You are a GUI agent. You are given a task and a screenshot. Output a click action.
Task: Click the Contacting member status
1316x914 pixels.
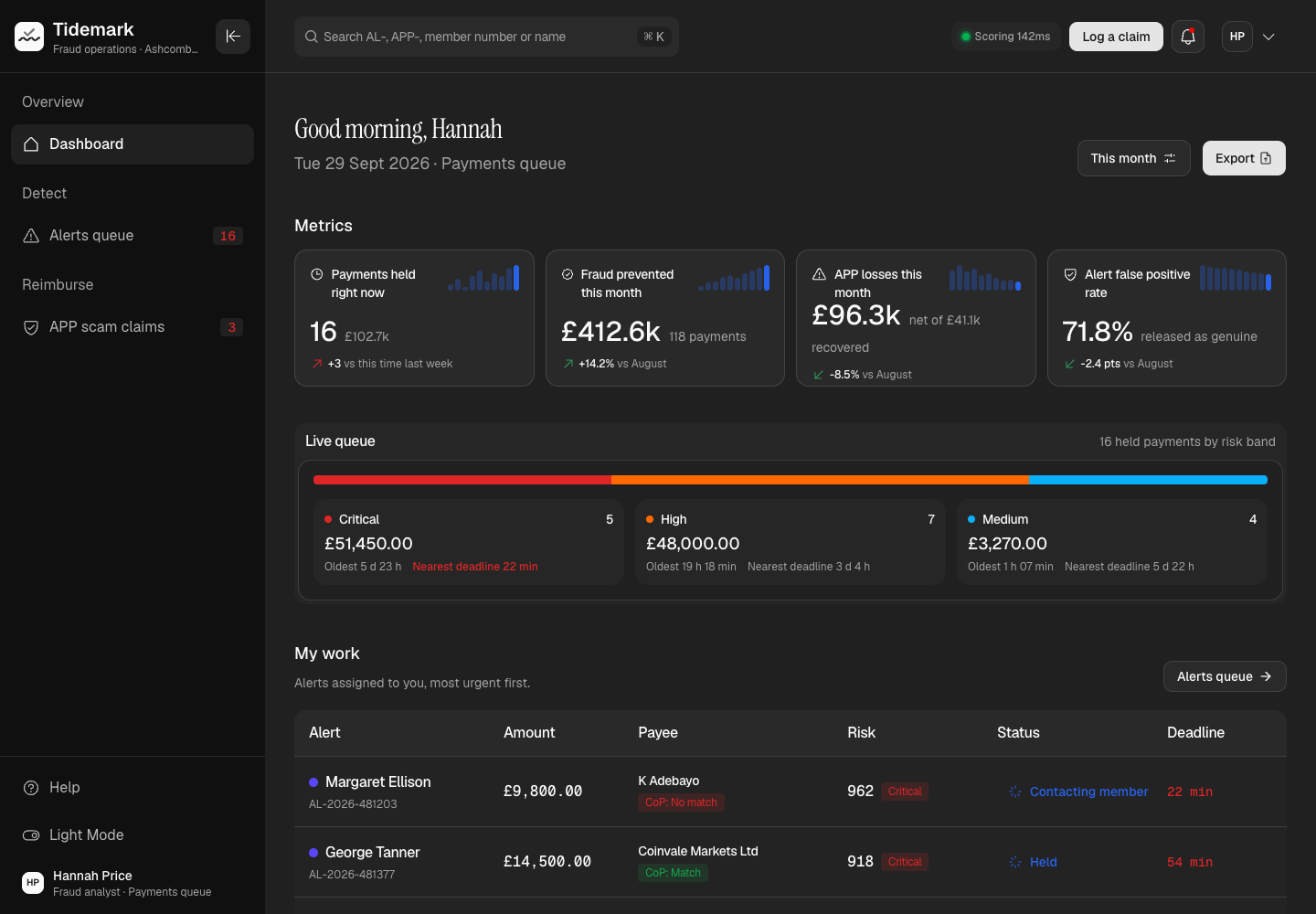pyautogui.click(x=1078, y=792)
